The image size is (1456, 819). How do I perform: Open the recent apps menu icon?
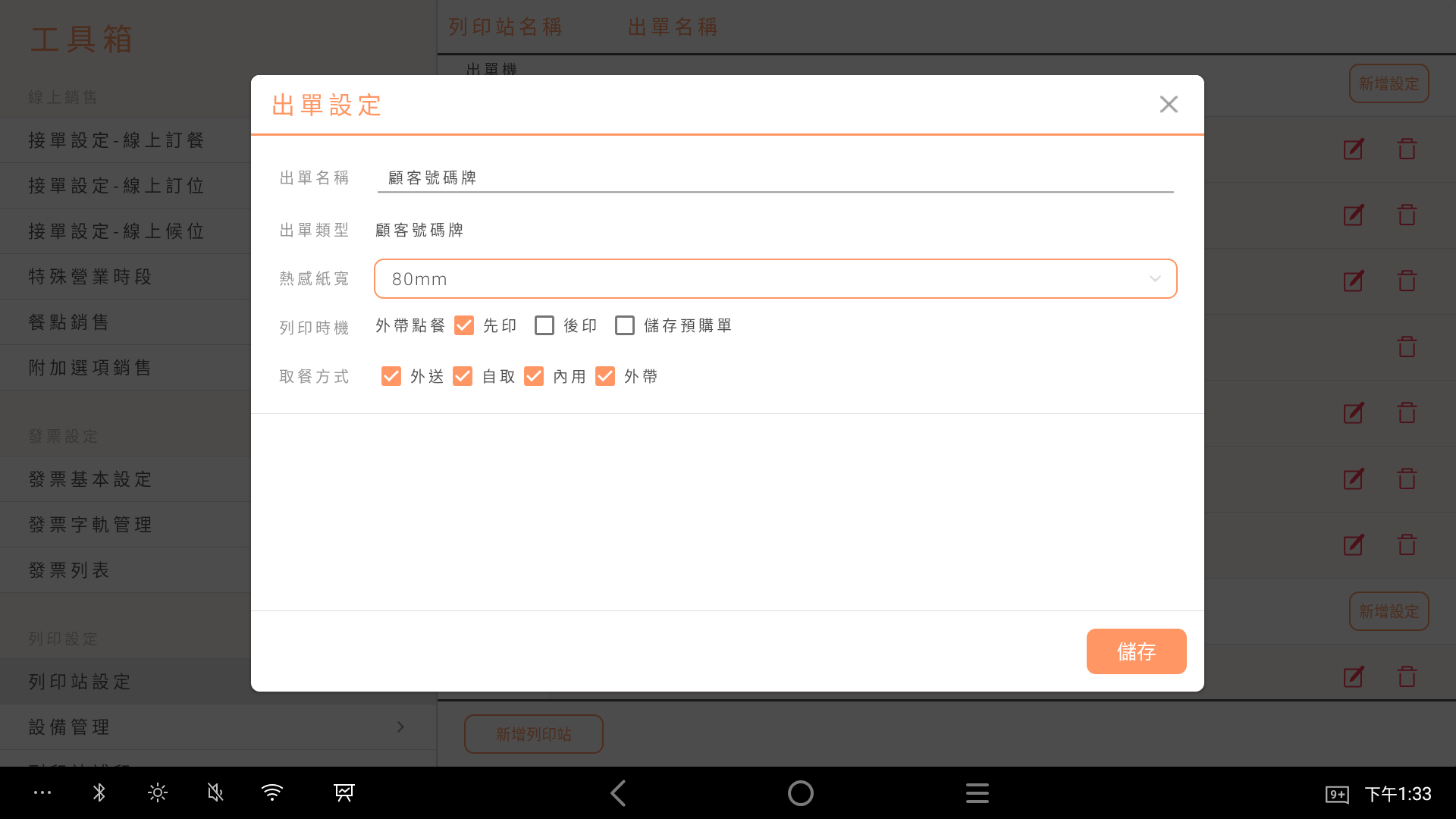[977, 793]
